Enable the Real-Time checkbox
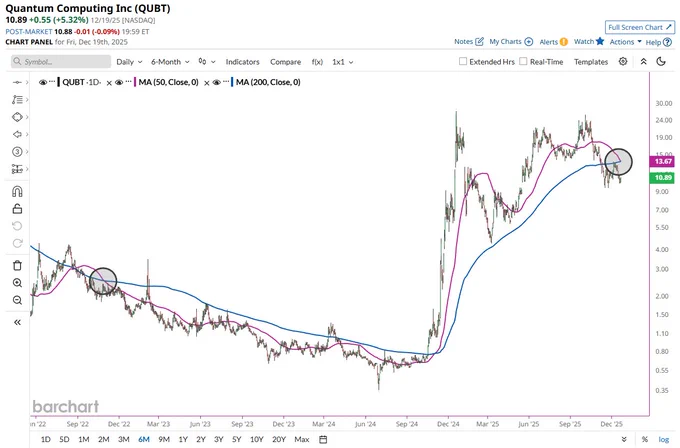 pos(523,62)
